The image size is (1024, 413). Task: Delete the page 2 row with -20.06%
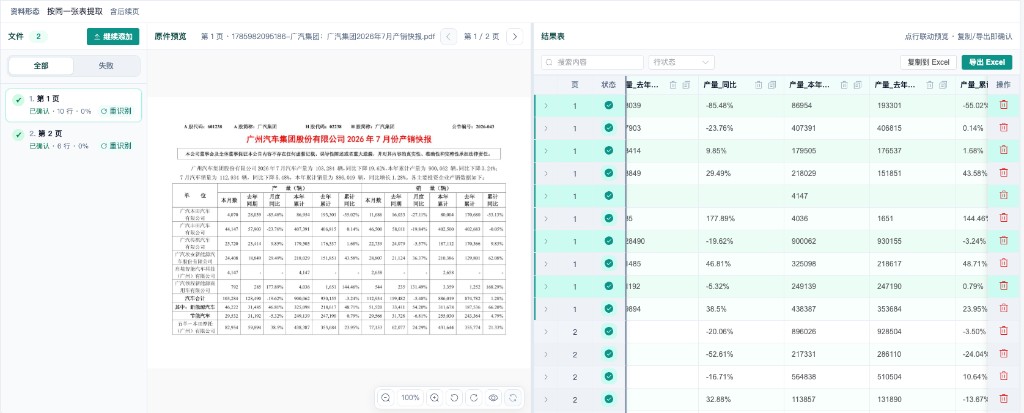(x=1004, y=331)
